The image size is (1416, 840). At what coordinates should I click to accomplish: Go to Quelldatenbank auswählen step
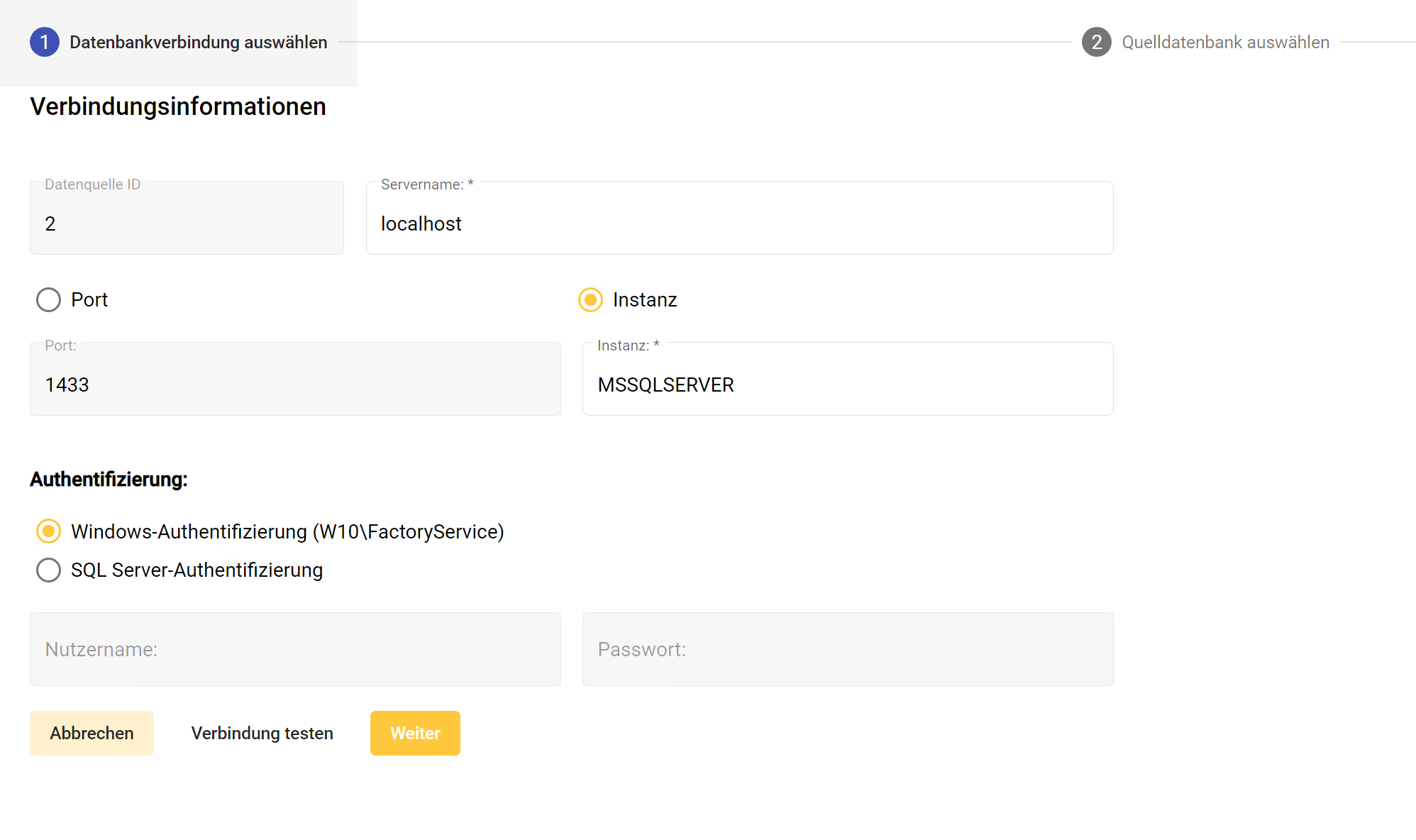[x=1225, y=43]
